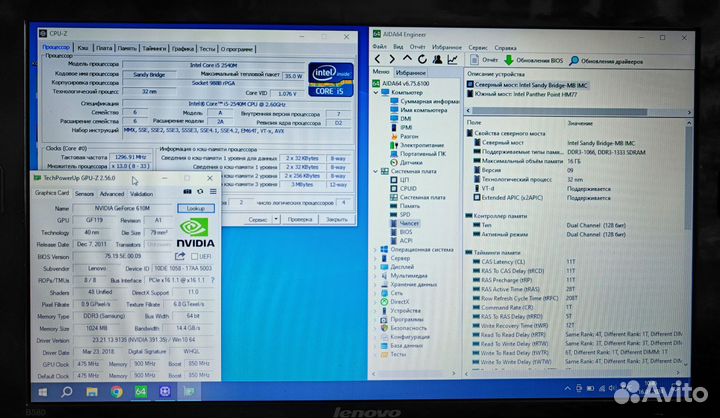Collapse the Компьютер tree node
This screenshot has width=720, height=418.
tap(376, 92)
